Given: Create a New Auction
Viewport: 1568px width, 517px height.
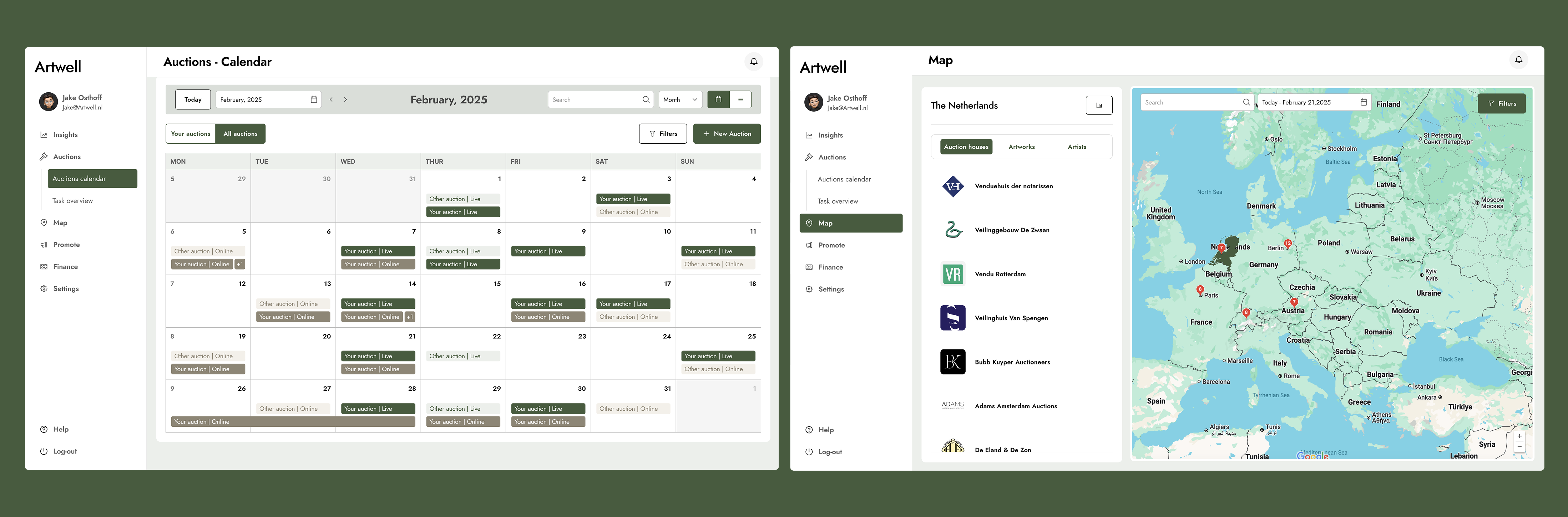Looking at the screenshot, I should pyautogui.click(x=727, y=133).
